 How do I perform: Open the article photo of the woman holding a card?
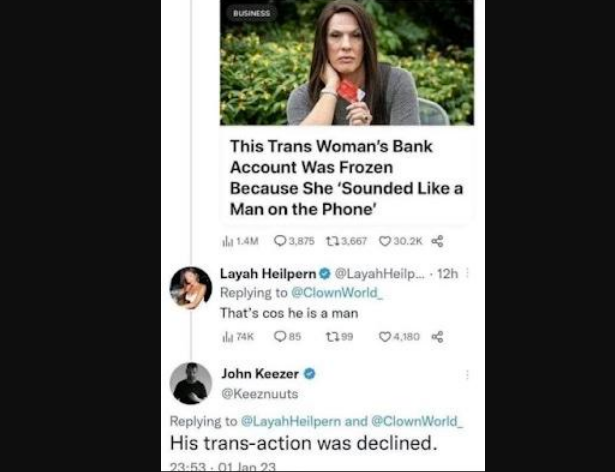[347, 62]
